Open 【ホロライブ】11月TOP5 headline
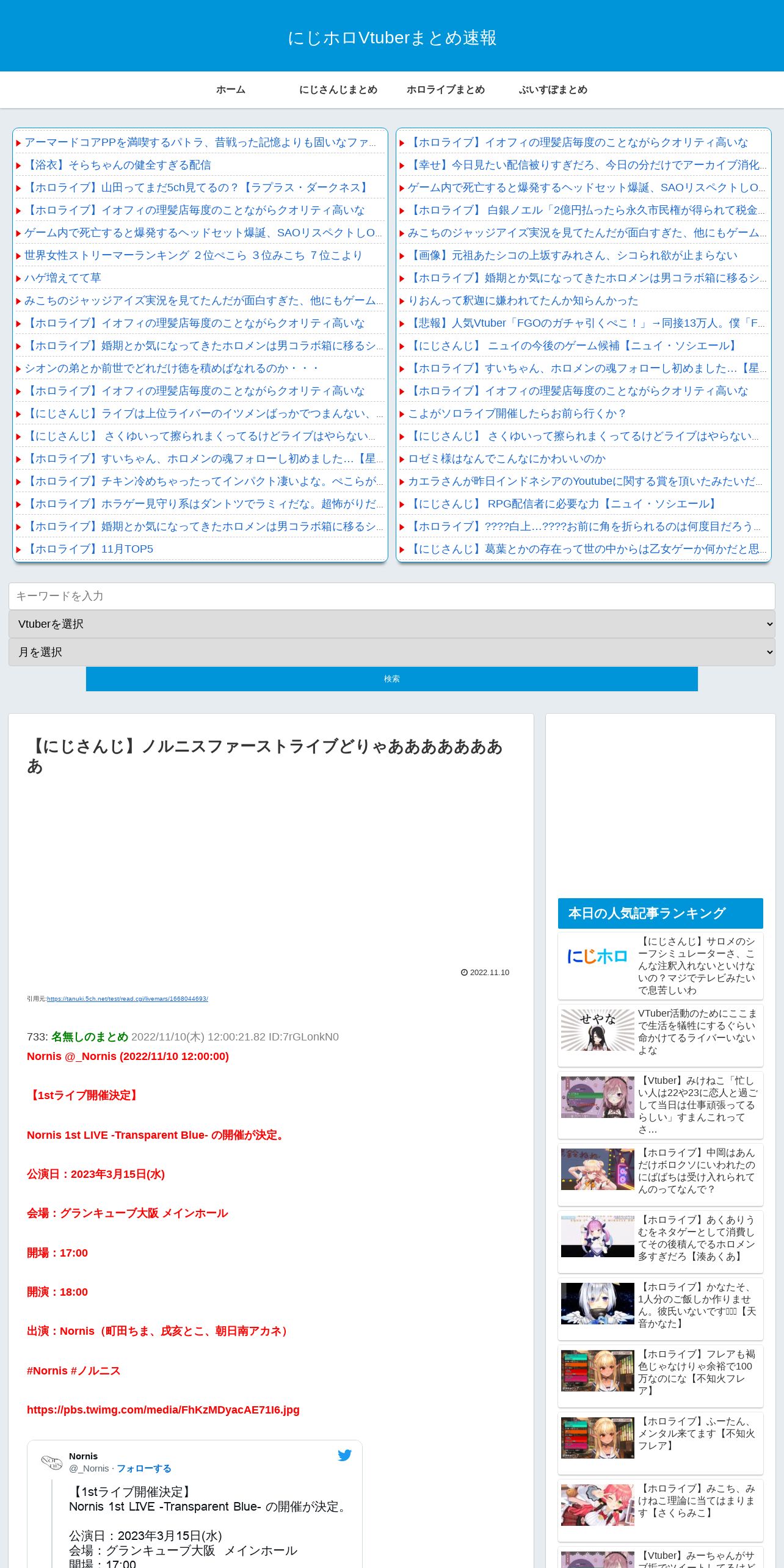This screenshot has height=1568, width=784. (x=89, y=549)
